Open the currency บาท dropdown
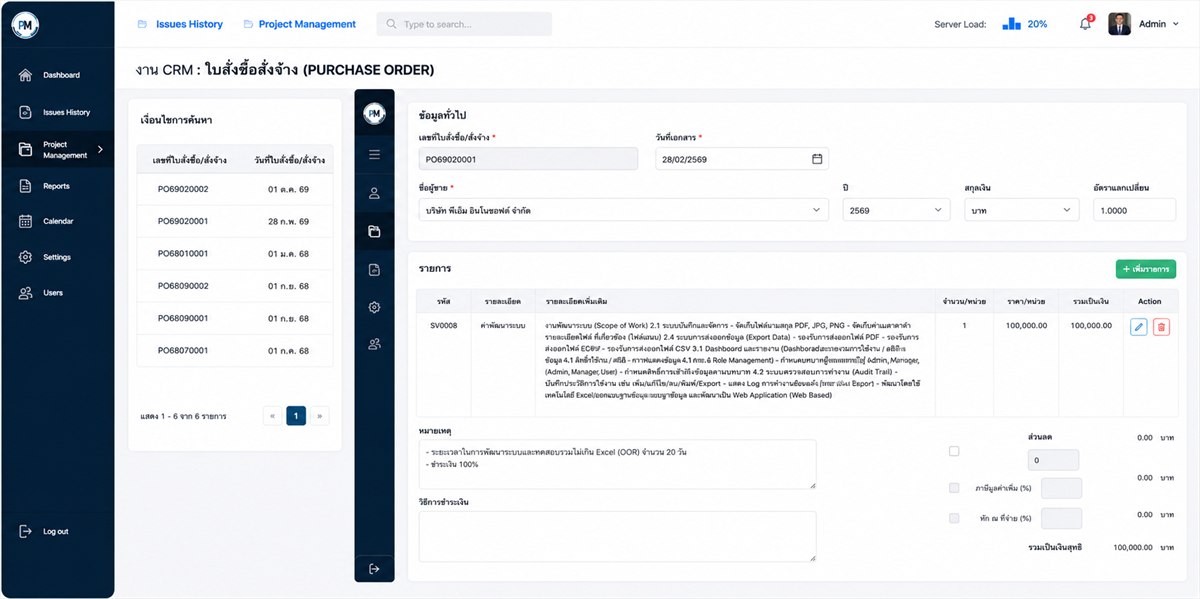This screenshot has height=599, width=1200. [1021, 210]
